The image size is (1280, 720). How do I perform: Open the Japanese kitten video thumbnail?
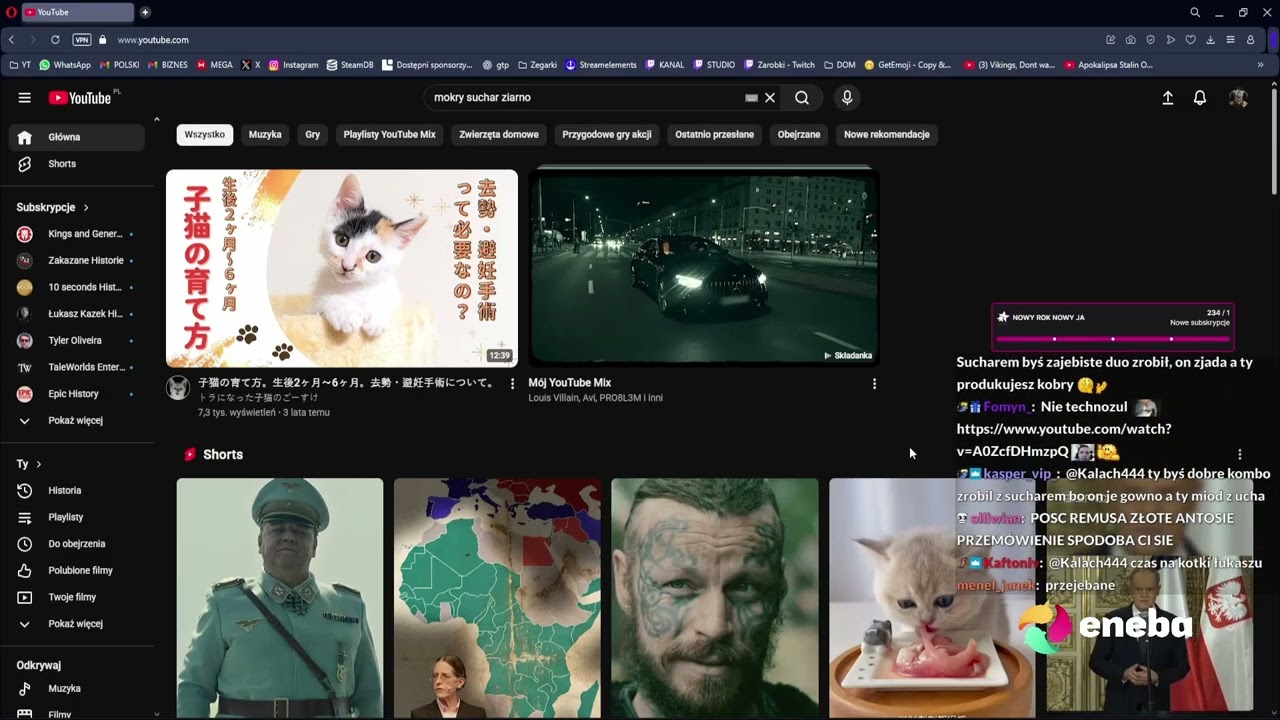tap(342, 268)
